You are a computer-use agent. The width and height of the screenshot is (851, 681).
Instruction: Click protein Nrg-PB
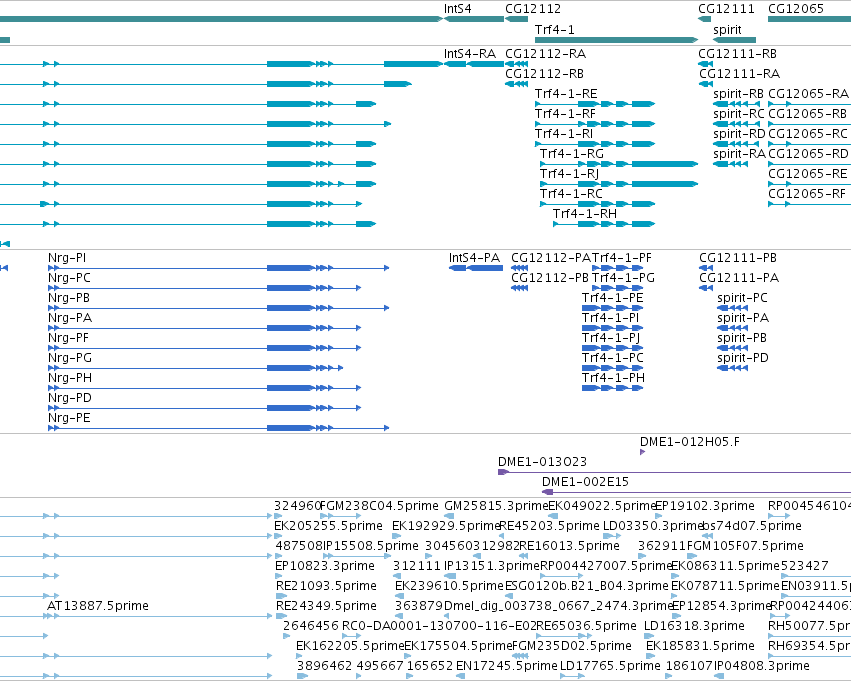pos(68,298)
